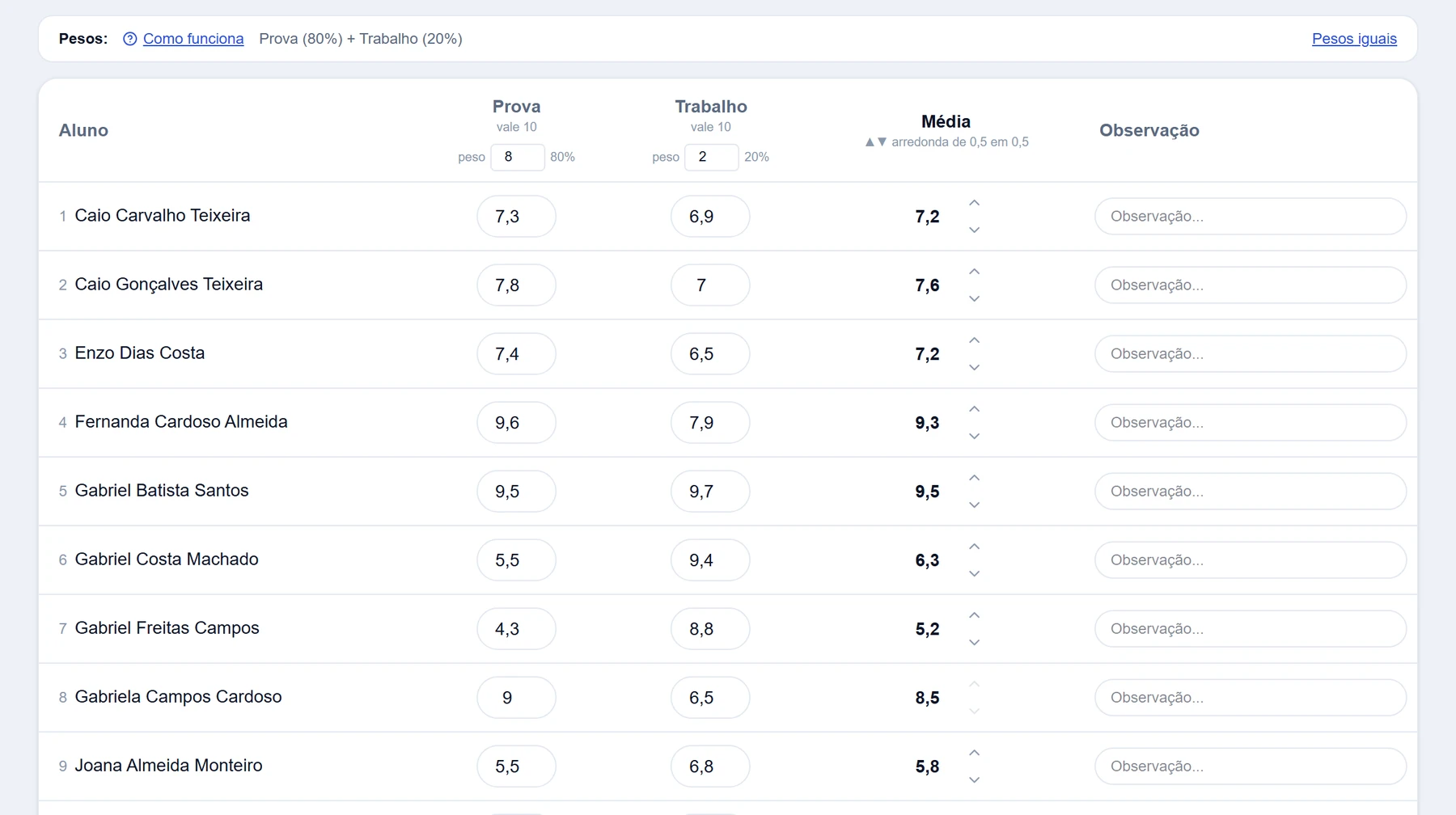Round down média for Gabriel Costa Machado
Viewport: 1456px width, 815px height.
point(975,573)
